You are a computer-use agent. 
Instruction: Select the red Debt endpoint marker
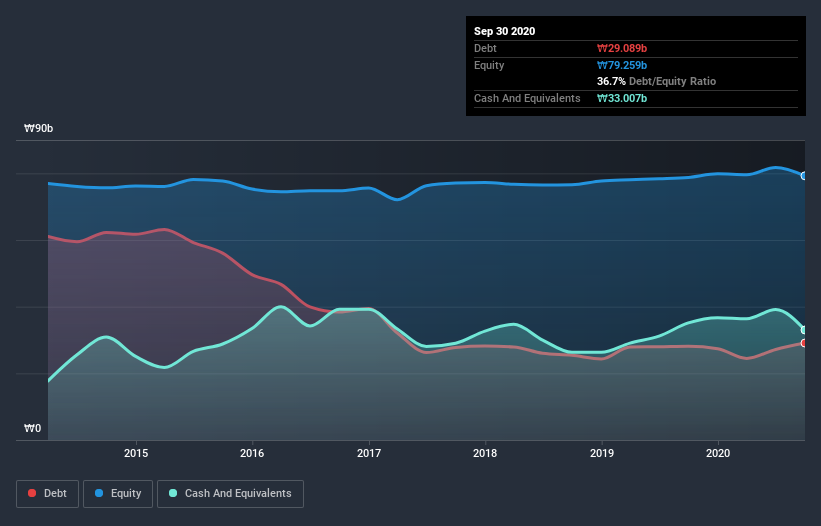[x=804, y=343]
